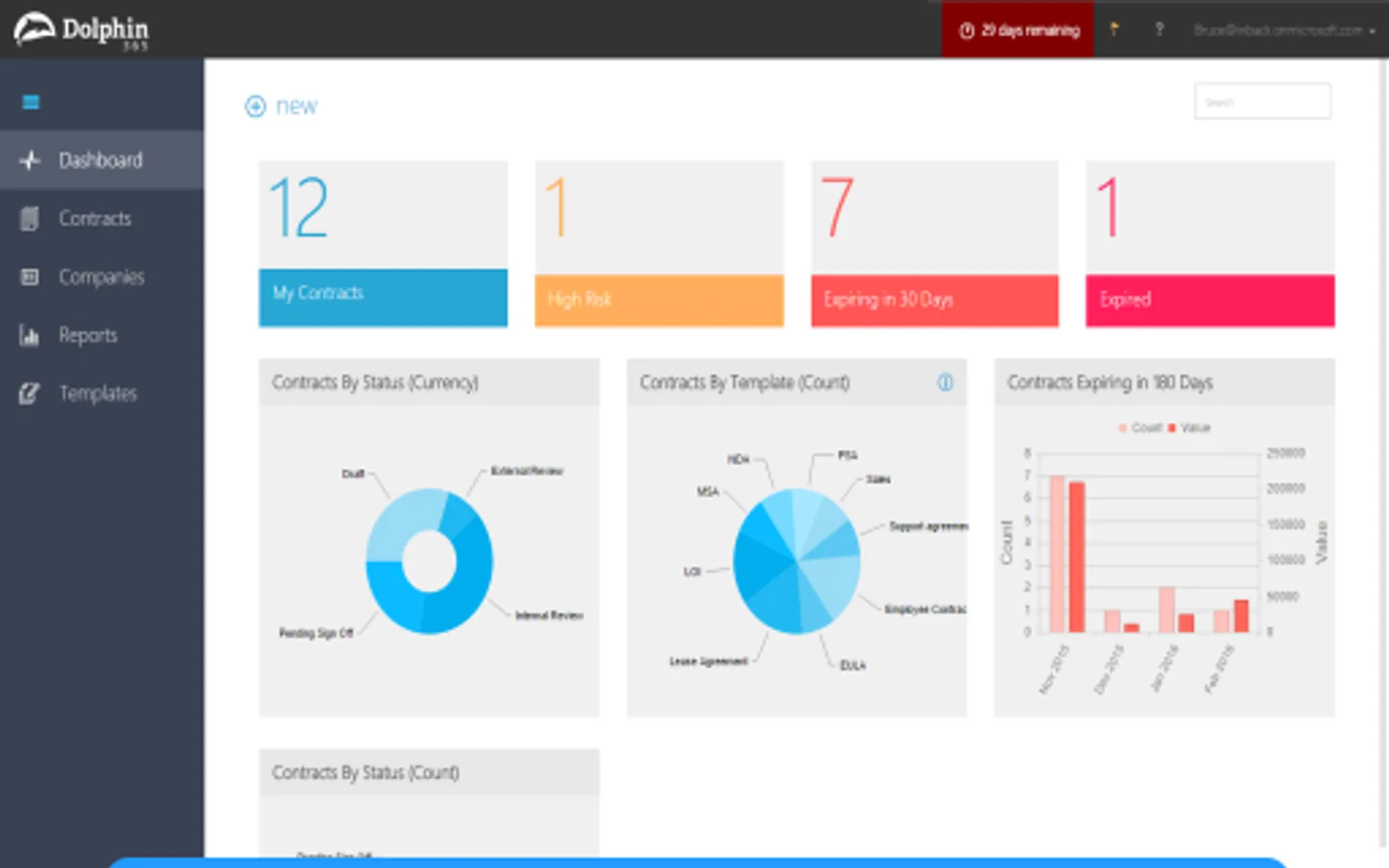This screenshot has width=1389, height=868.
Task: Click the Internal Review chart label
Action: 550,615
